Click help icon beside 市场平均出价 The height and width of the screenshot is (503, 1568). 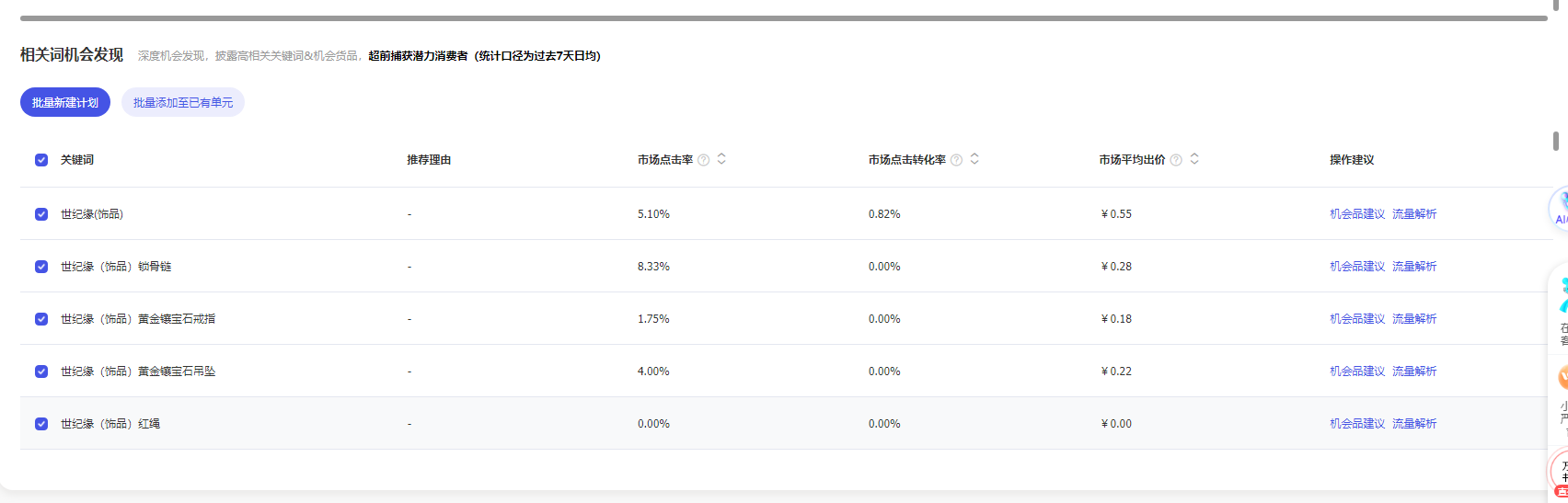(x=1176, y=160)
